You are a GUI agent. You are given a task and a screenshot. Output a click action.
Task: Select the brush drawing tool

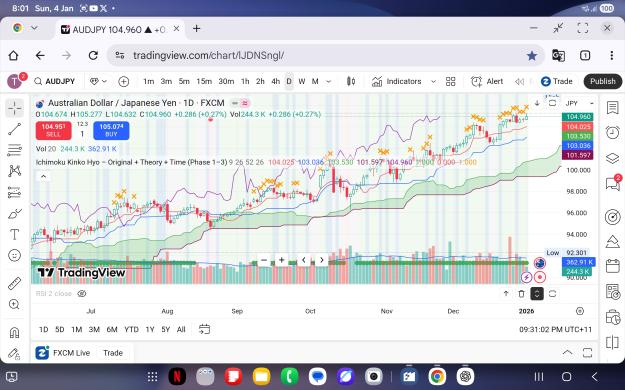click(15, 214)
